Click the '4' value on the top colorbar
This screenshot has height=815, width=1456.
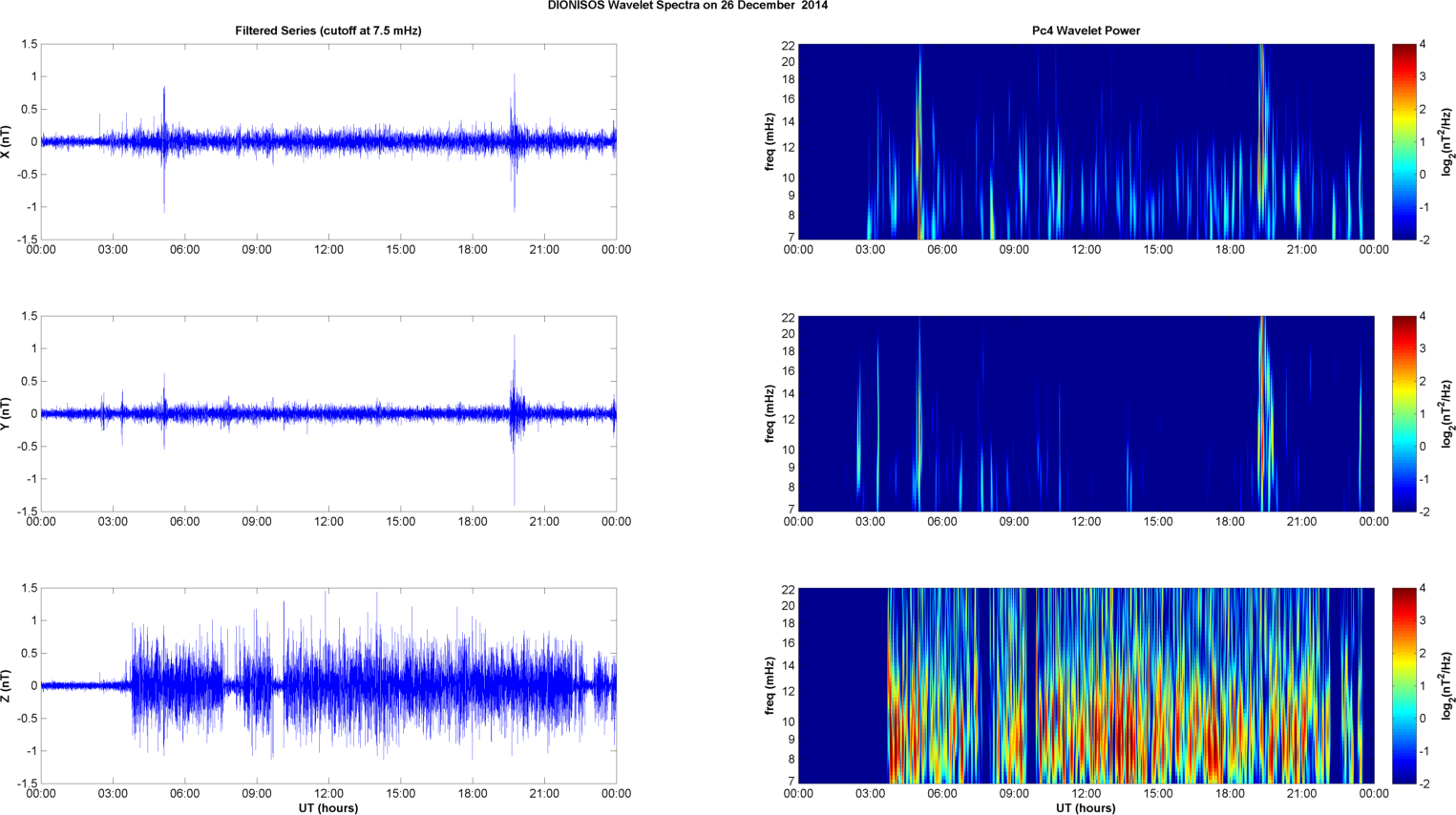click(x=1423, y=45)
